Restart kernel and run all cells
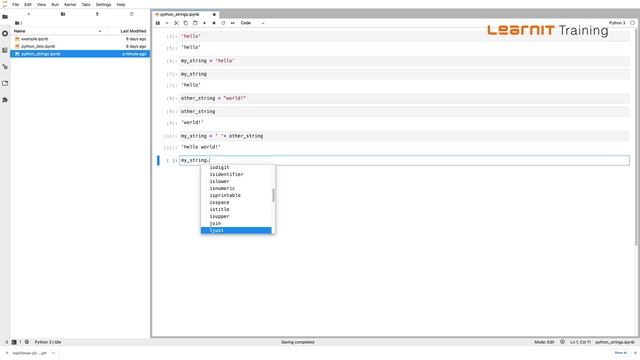 [x=233, y=23]
